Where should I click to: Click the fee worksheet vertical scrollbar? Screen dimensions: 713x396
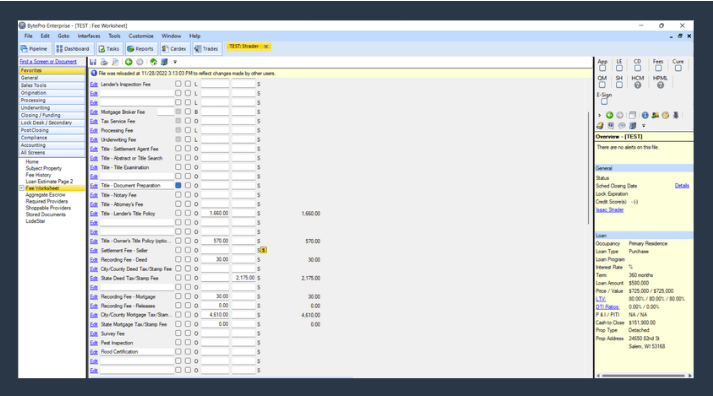(x=589, y=168)
